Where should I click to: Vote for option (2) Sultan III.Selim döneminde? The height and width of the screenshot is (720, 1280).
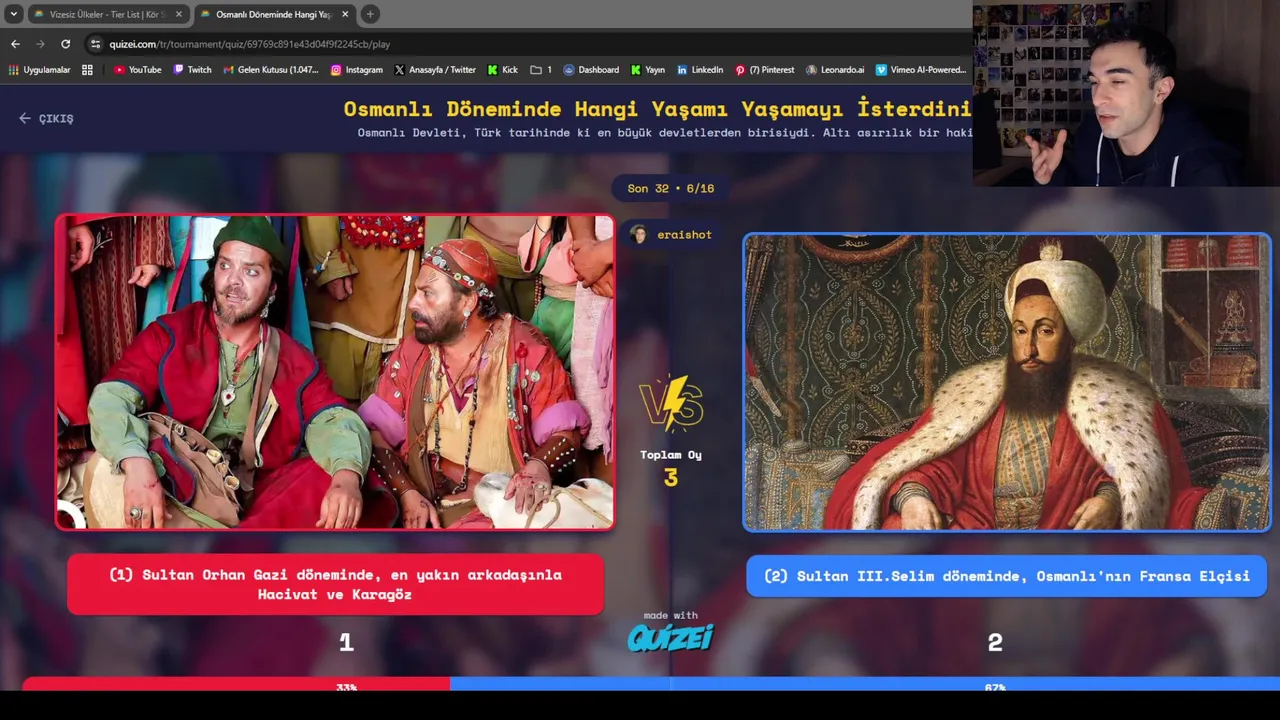point(1006,576)
